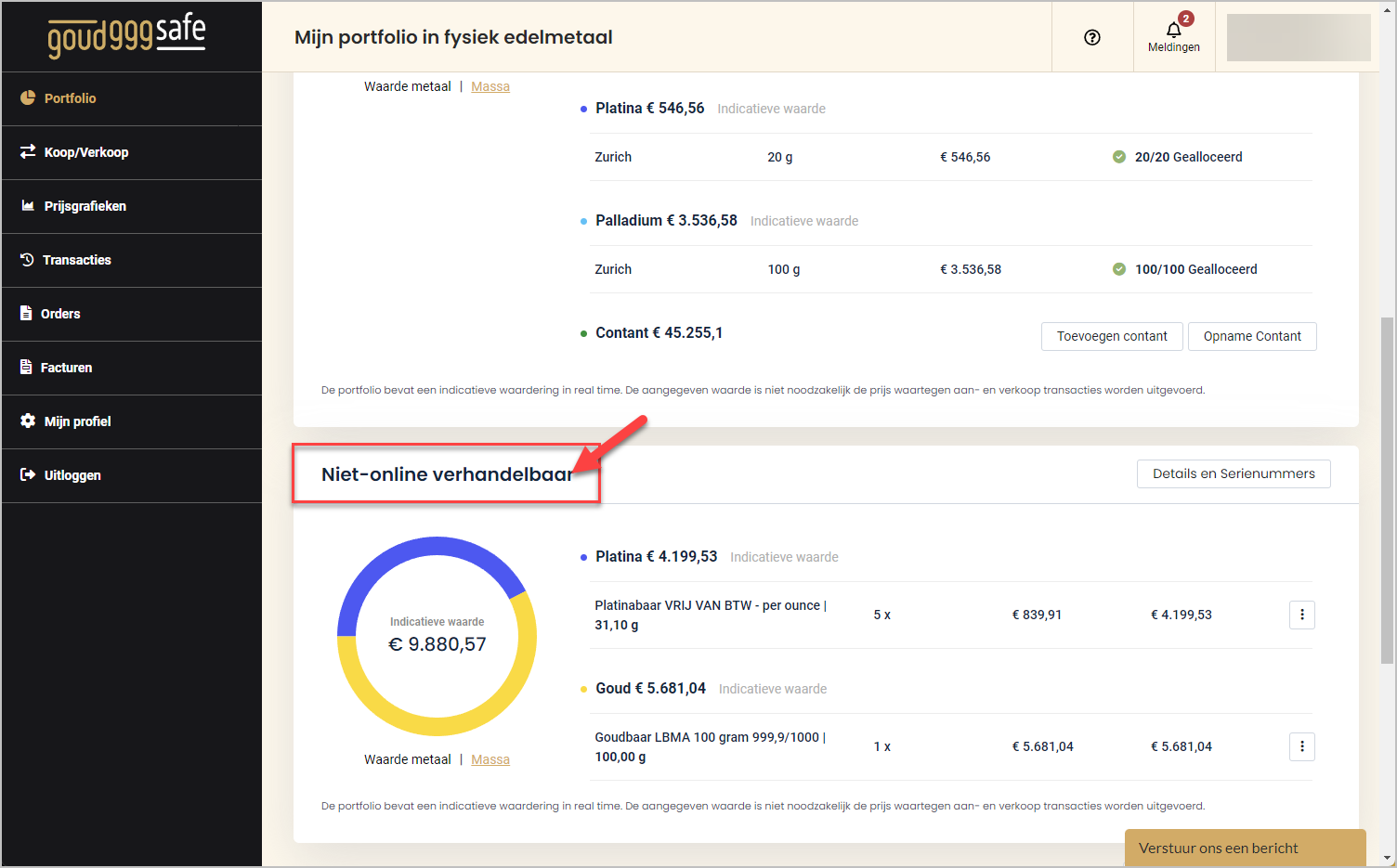Click the page vertical scrollbar thumb

[1387, 490]
